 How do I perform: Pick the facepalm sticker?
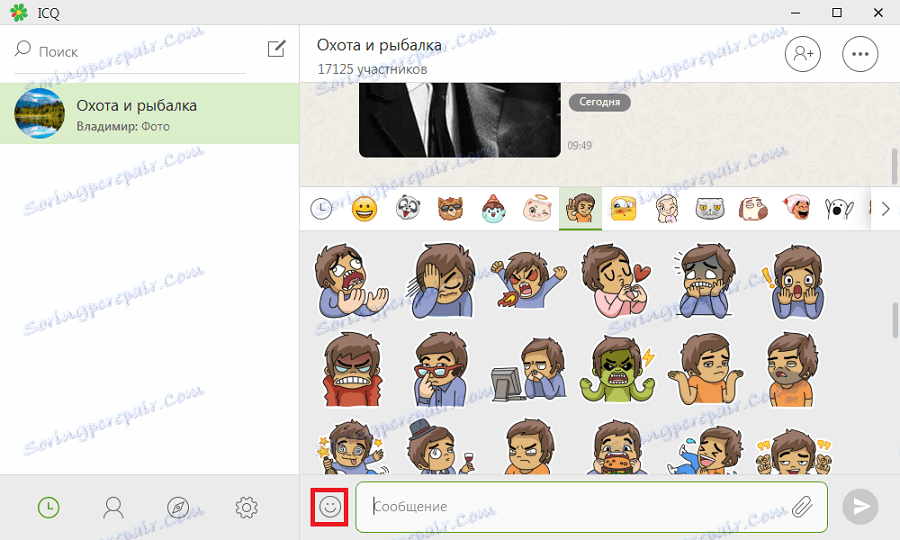tap(442, 280)
